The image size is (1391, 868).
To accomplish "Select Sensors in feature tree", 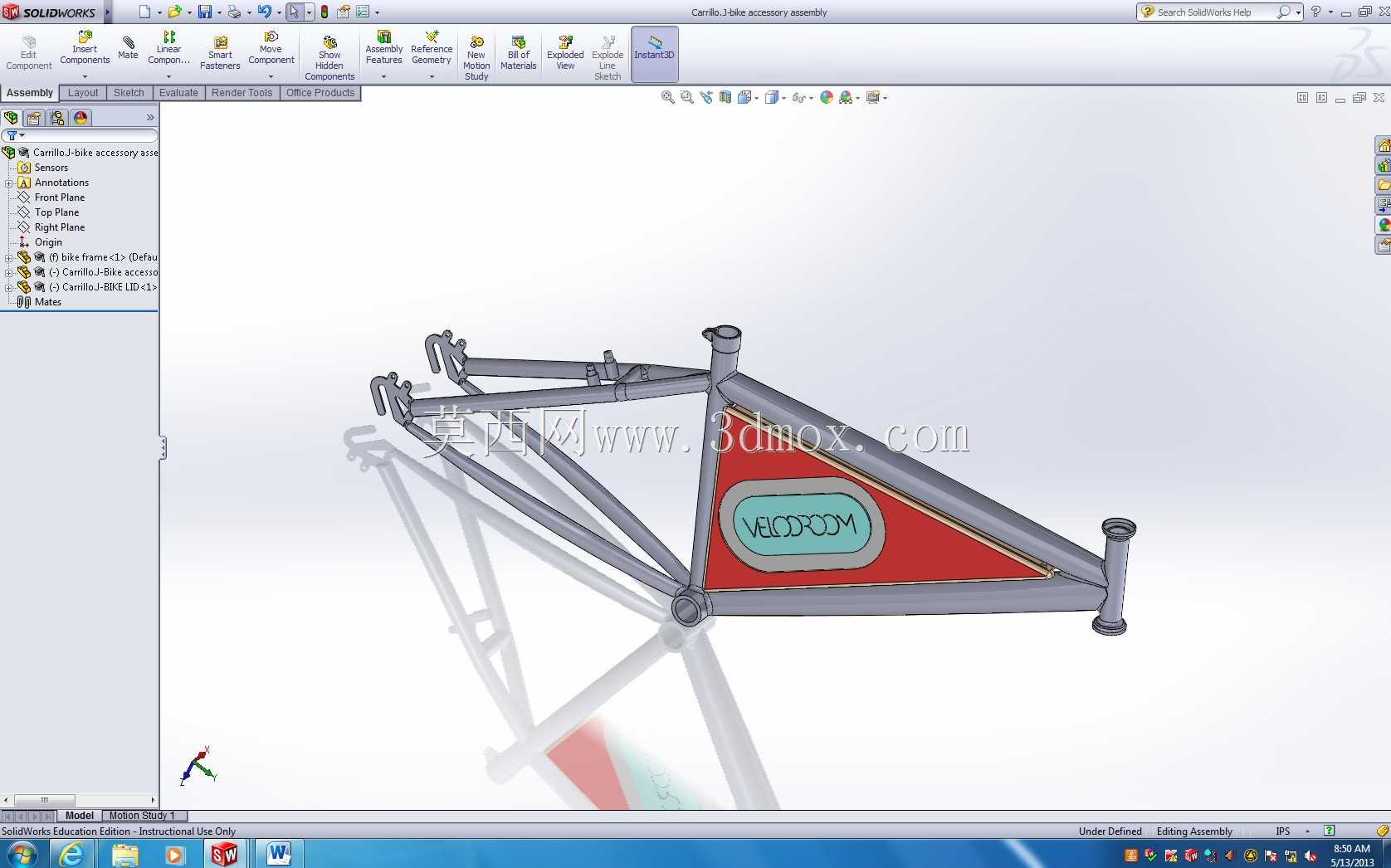I will (51, 168).
